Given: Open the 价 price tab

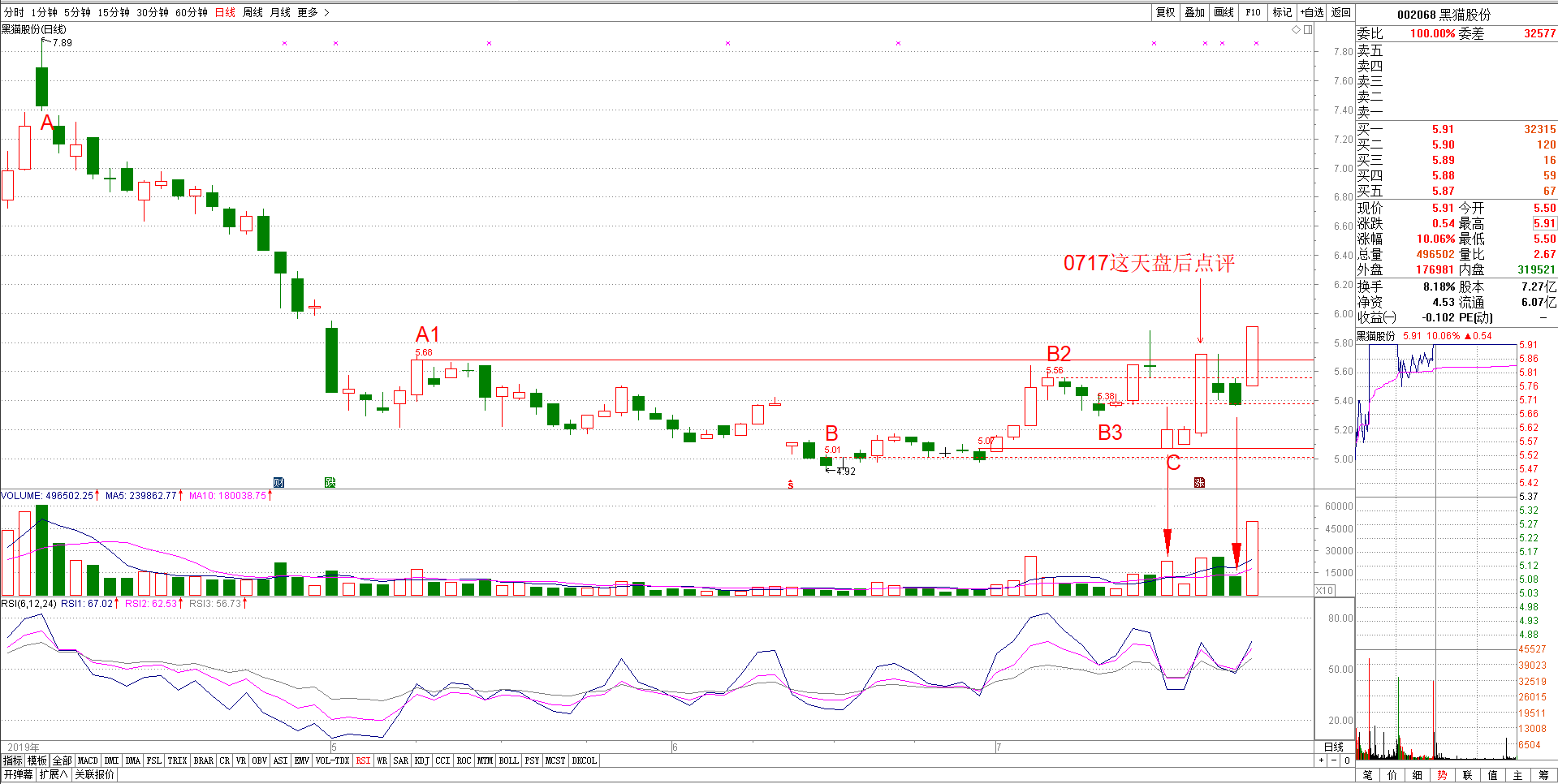Looking at the screenshot, I should click(1393, 775).
